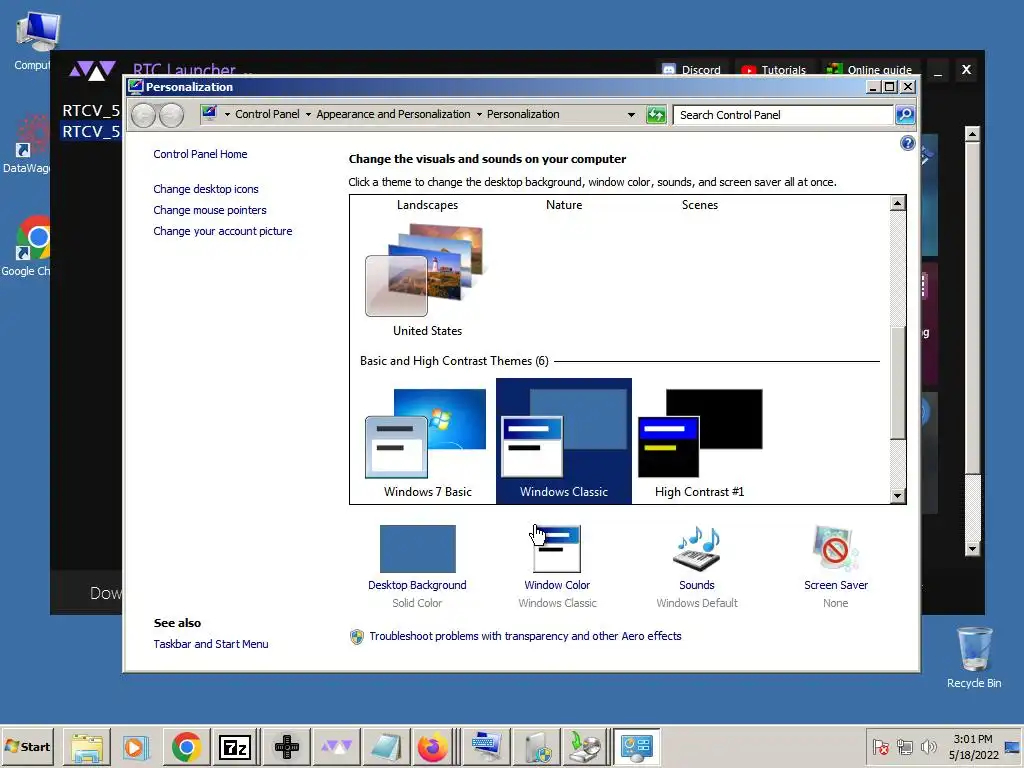Open the On-Screen Keyboard taskbar icon

[x=486, y=746]
